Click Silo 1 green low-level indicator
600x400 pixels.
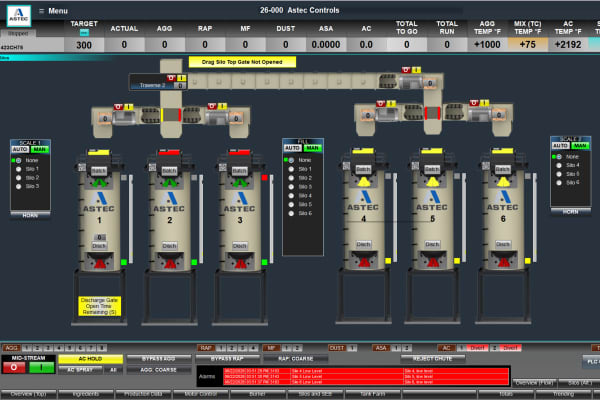pos(124,262)
